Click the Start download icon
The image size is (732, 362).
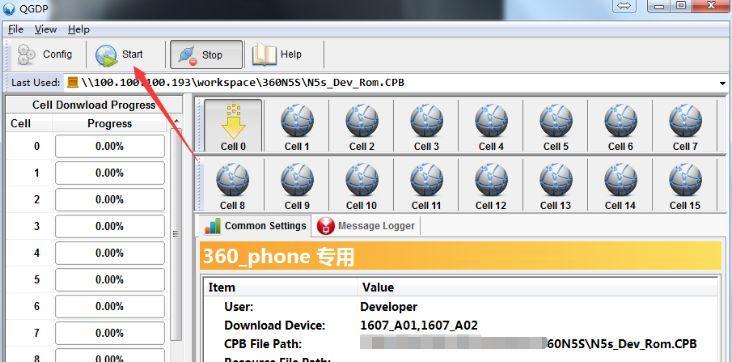click(x=106, y=56)
